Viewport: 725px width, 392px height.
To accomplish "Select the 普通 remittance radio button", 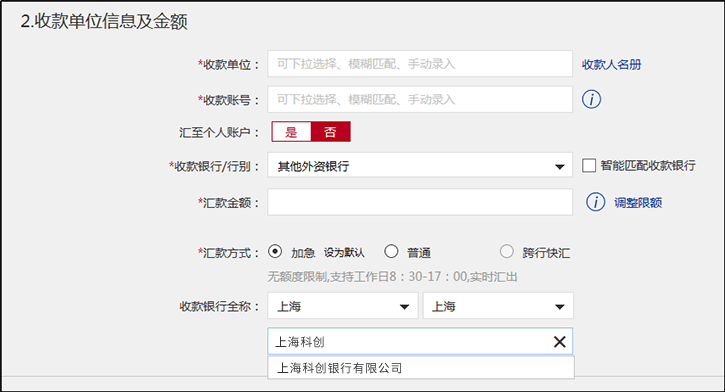I will pos(391,252).
